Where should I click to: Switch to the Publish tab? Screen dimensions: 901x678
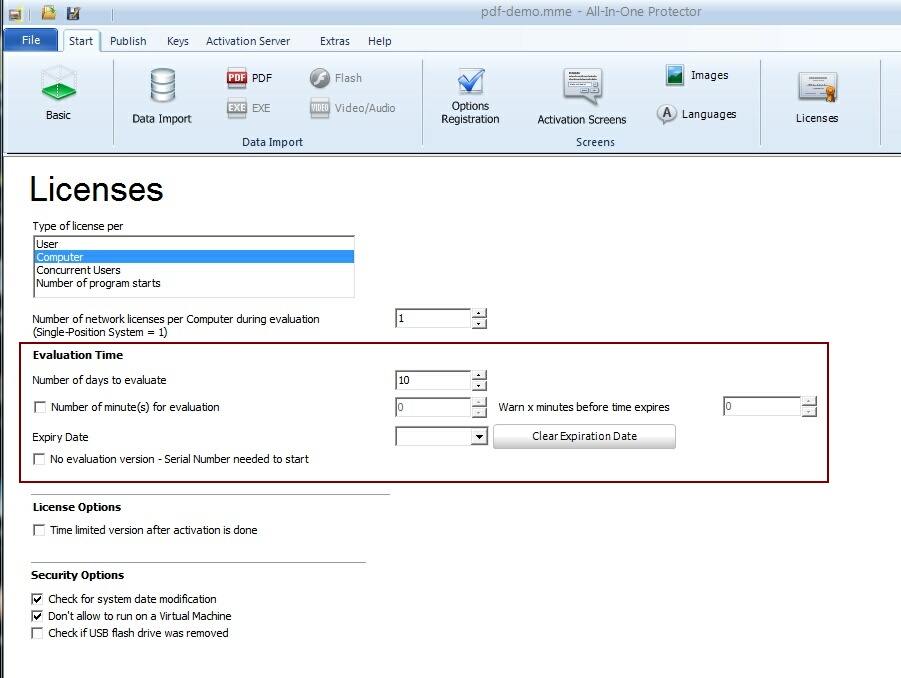(128, 41)
